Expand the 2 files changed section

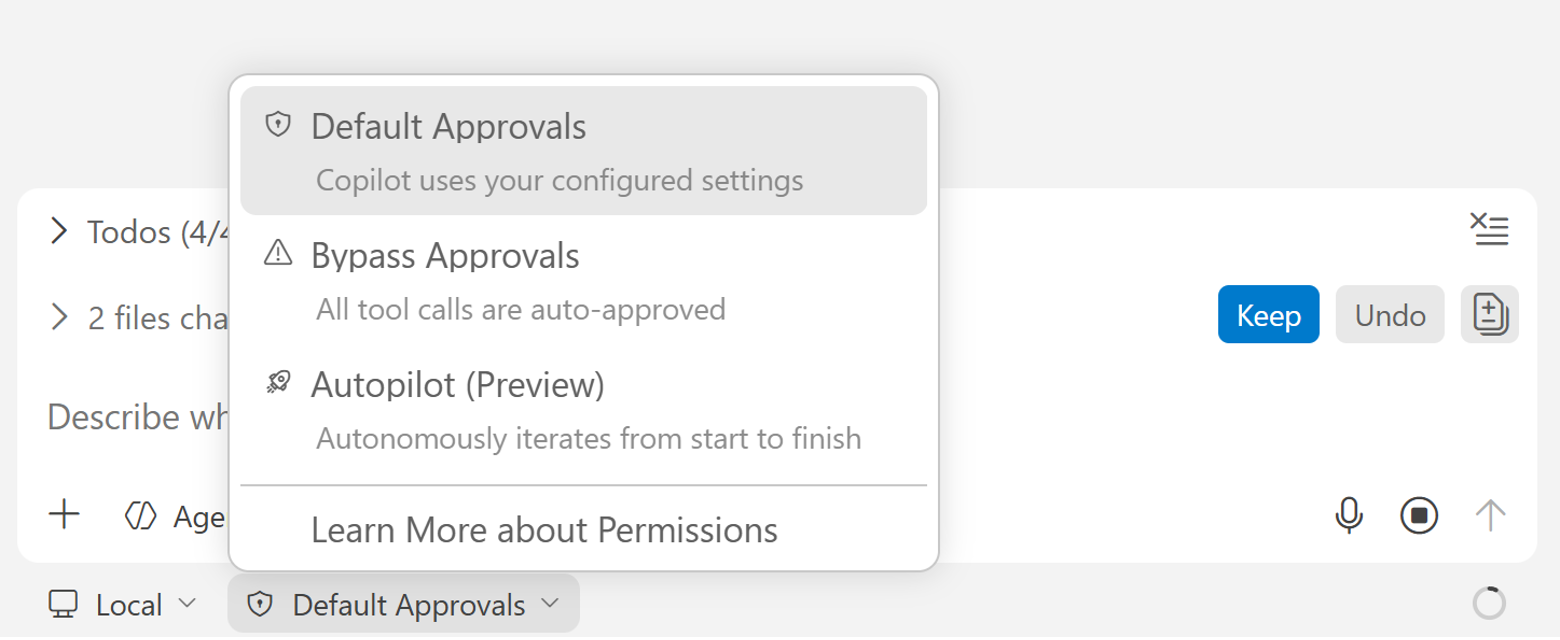tap(58, 317)
